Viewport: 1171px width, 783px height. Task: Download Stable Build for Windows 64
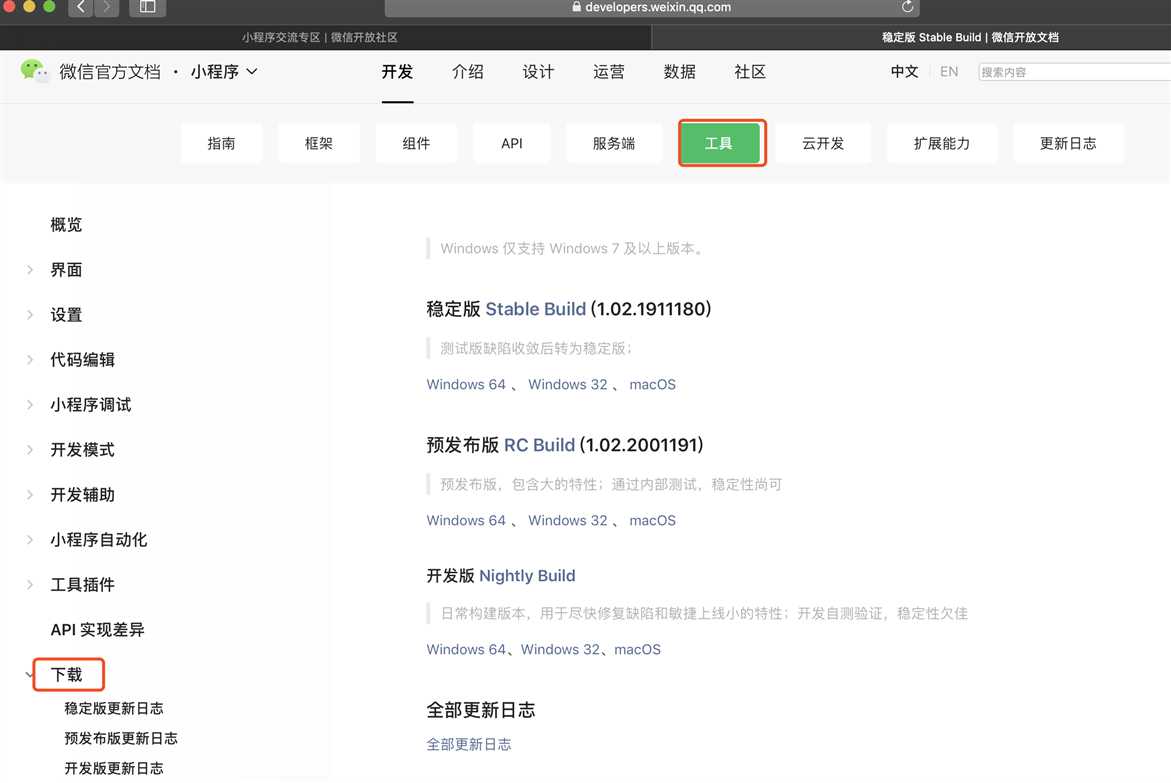pos(466,385)
